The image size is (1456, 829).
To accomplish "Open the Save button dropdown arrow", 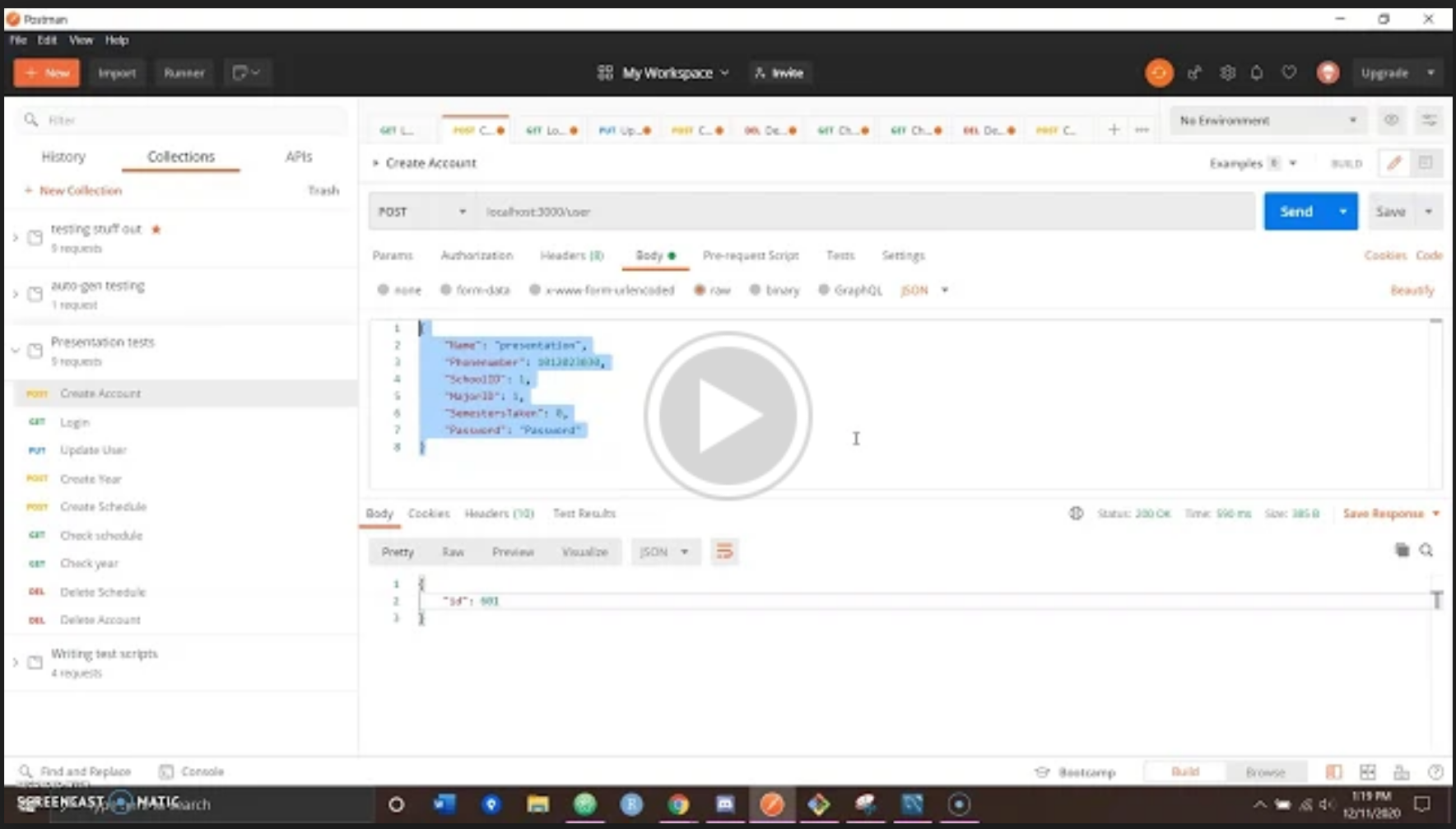I will (x=1428, y=212).
